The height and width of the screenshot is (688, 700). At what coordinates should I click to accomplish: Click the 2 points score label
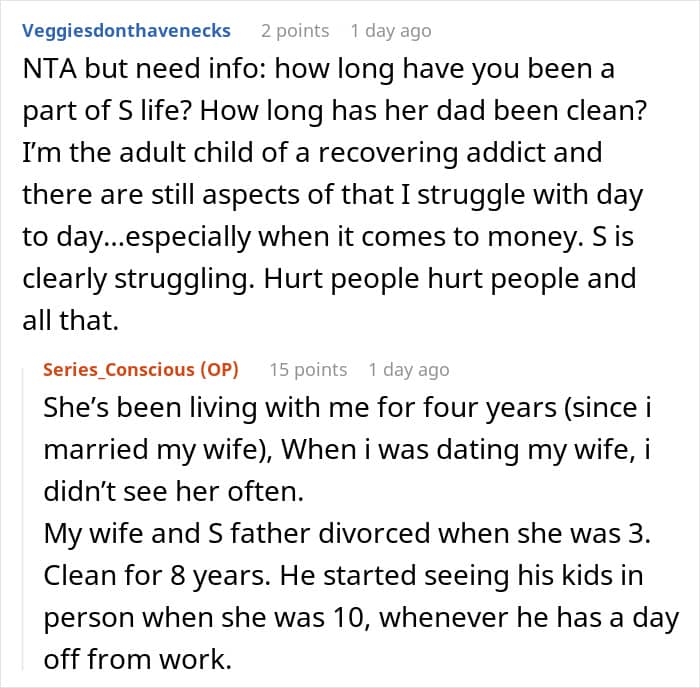294,31
